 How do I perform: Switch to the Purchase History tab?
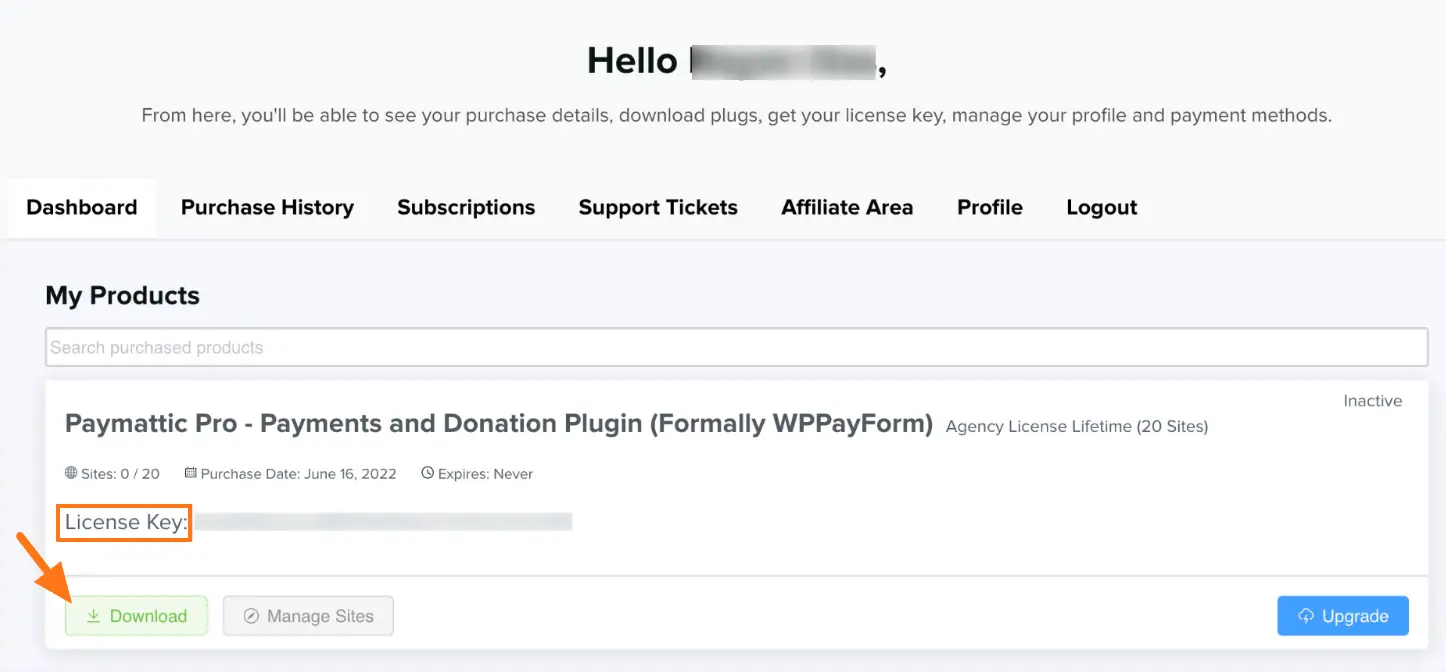[x=267, y=207]
